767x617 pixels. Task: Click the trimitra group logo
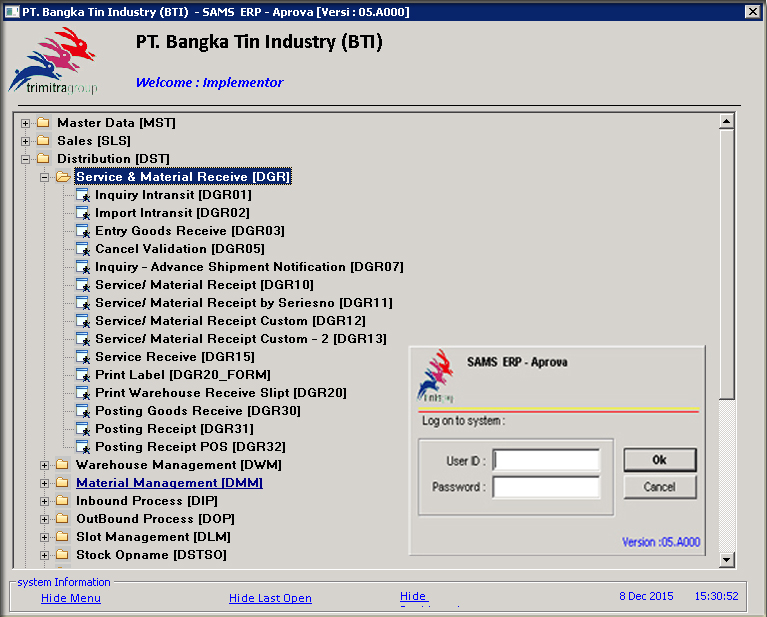coord(53,61)
